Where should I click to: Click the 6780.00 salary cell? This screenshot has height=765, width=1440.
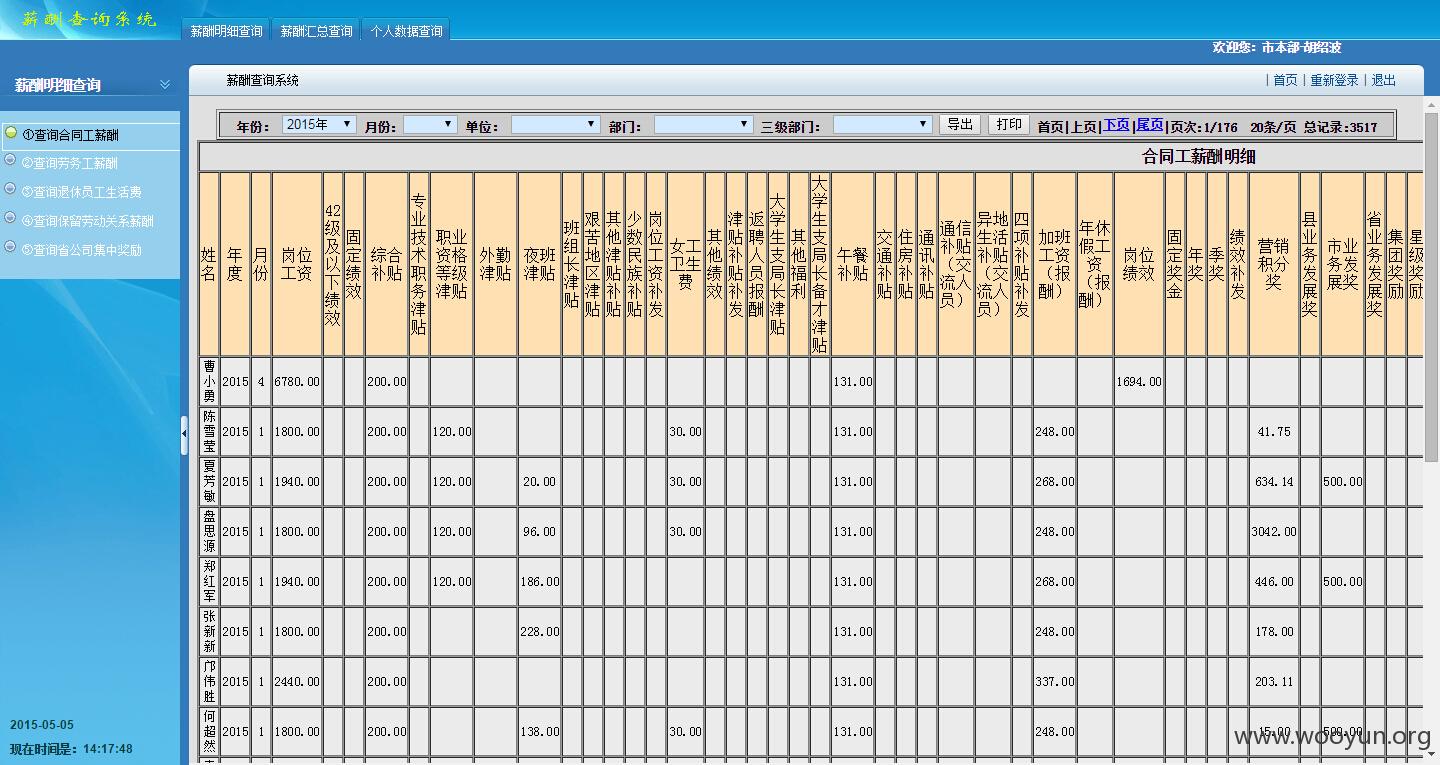pyautogui.click(x=297, y=381)
